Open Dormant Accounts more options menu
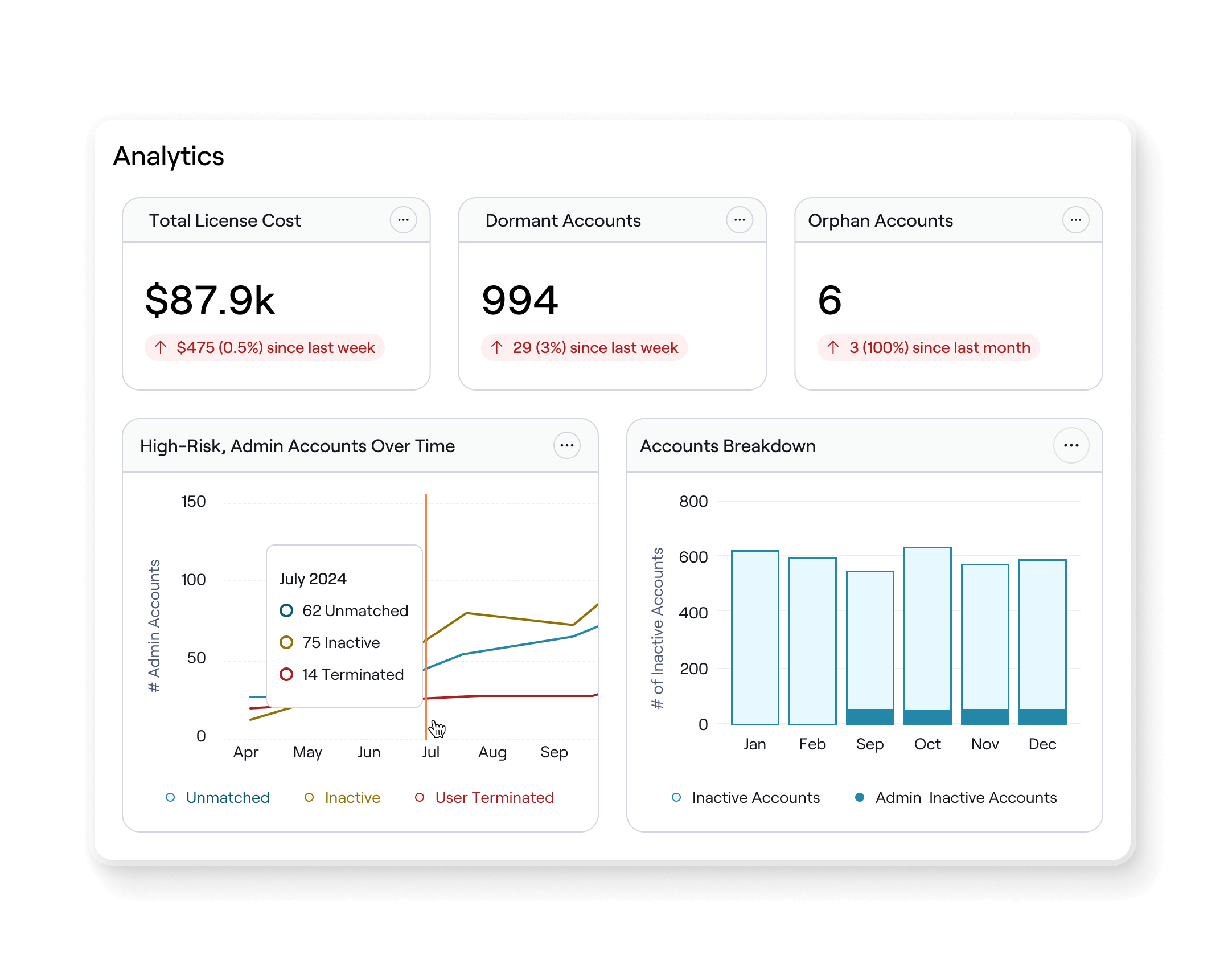The width and height of the screenshot is (1224, 980). [x=739, y=220]
